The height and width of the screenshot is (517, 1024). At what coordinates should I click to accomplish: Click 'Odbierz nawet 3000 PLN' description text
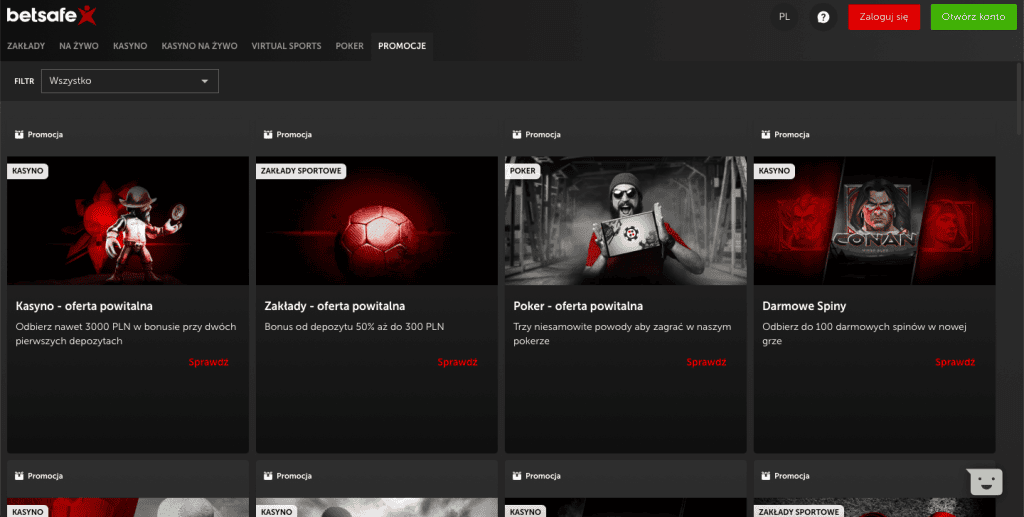[125, 334]
